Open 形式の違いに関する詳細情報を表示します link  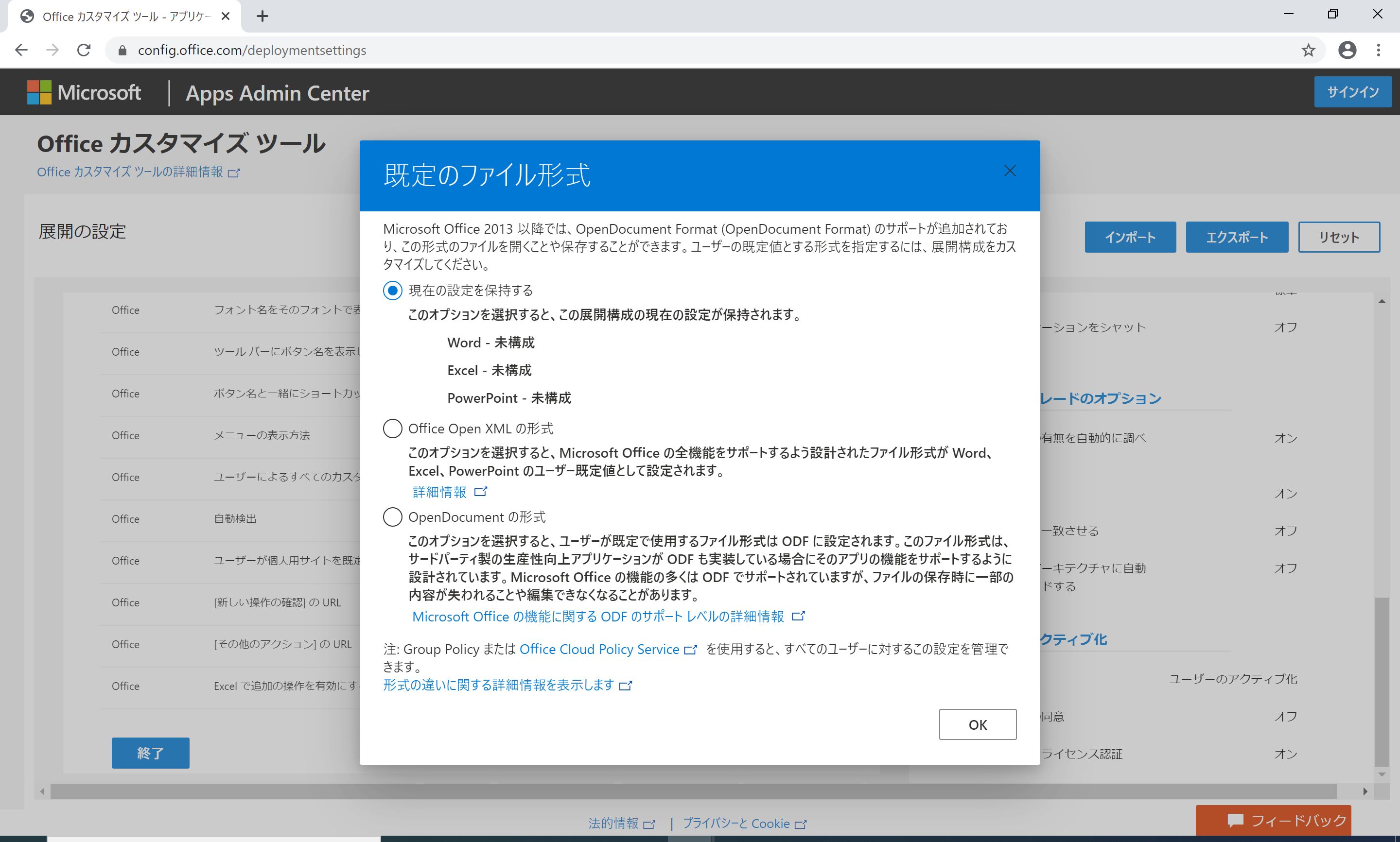(x=507, y=686)
